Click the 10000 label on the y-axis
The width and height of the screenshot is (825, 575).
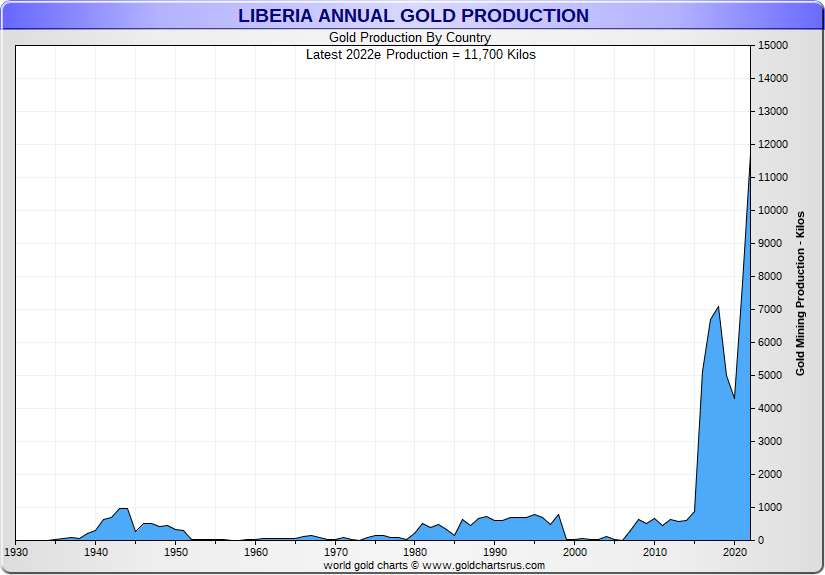[x=775, y=210]
